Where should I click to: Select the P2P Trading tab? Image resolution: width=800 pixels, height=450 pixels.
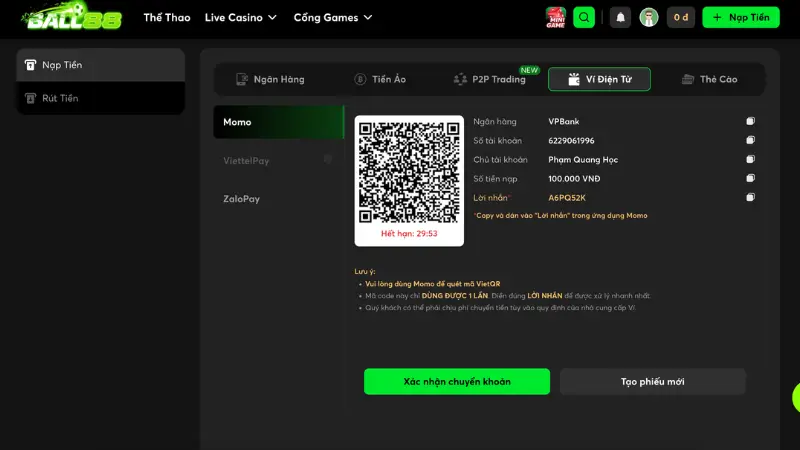pos(490,79)
